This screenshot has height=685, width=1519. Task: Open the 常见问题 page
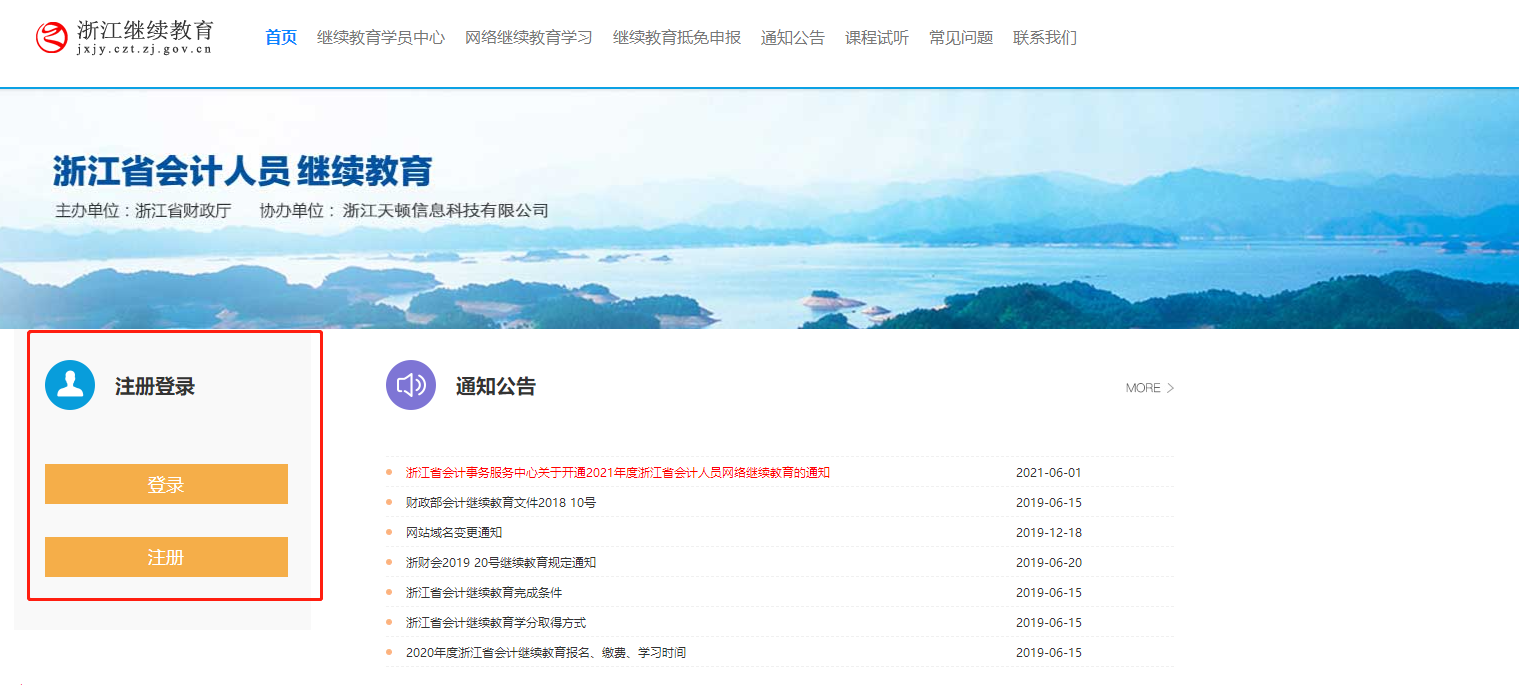pyautogui.click(x=959, y=37)
